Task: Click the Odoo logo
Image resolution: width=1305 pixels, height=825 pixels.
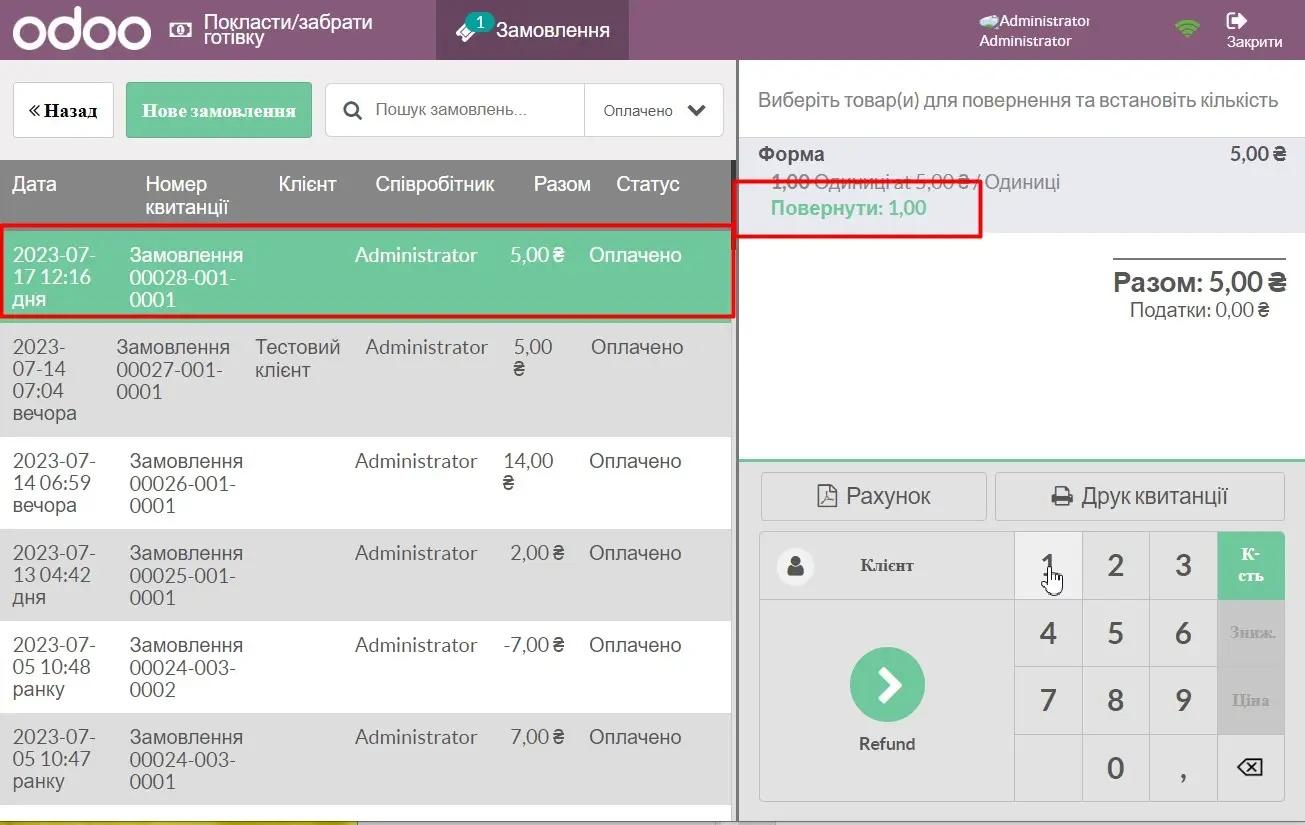Action: (82, 30)
